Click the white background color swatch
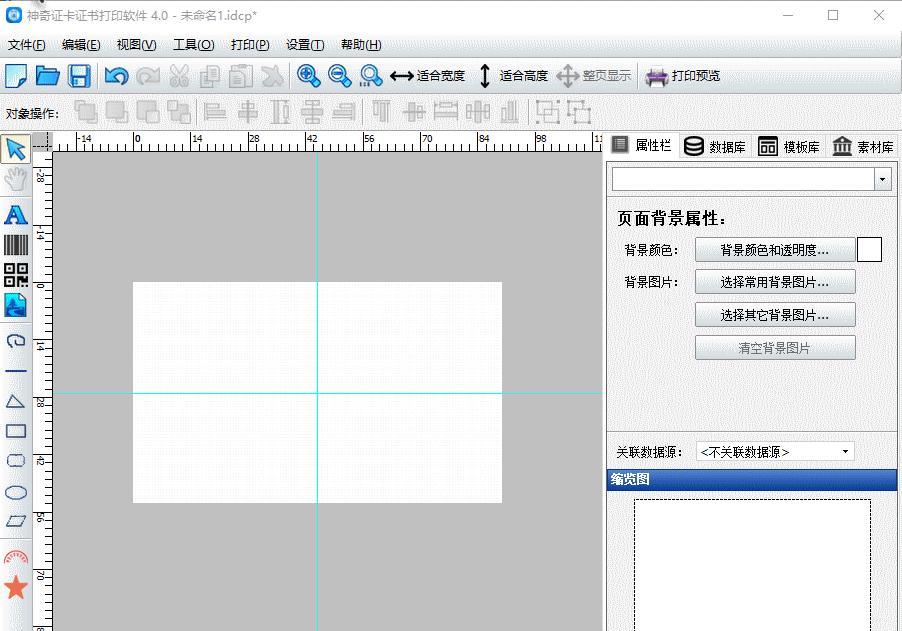This screenshot has width=902, height=631. click(869, 250)
